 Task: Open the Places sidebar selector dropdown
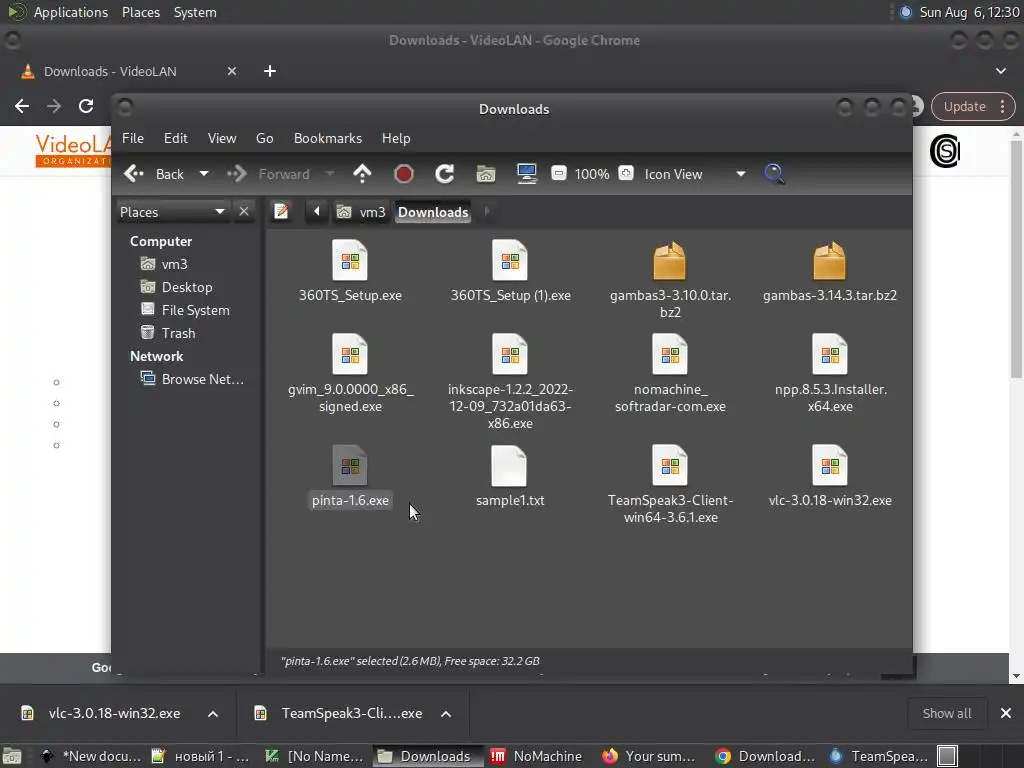[x=173, y=212]
